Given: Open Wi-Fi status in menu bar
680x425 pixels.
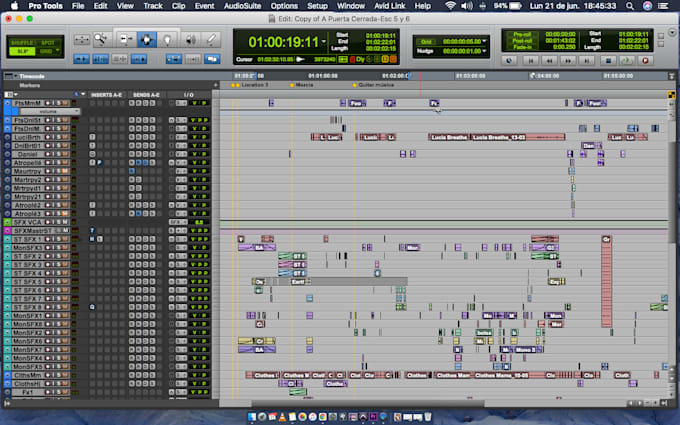Looking at the screenshot, I should pyautogui.click(x=451, y=6).
